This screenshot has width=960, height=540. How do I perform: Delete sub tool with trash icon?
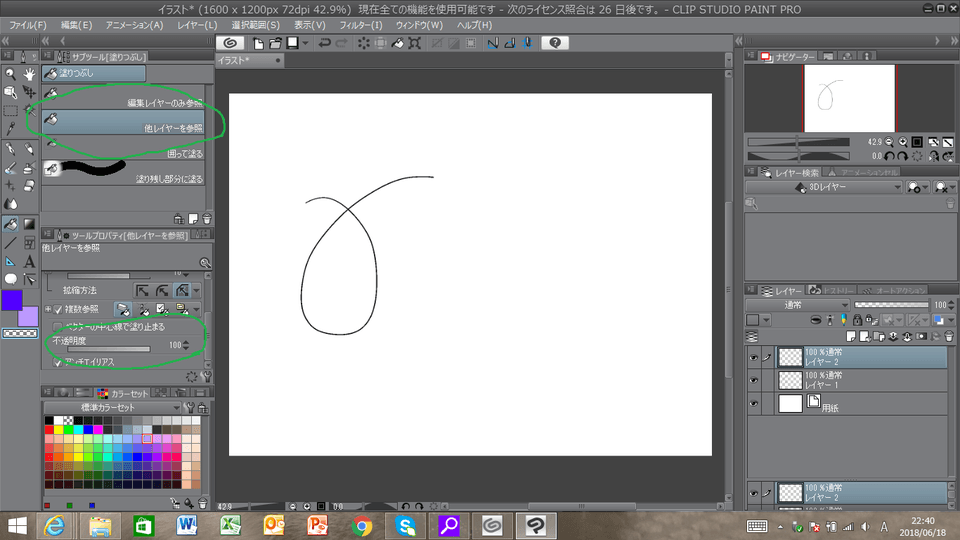coord(207,219)
